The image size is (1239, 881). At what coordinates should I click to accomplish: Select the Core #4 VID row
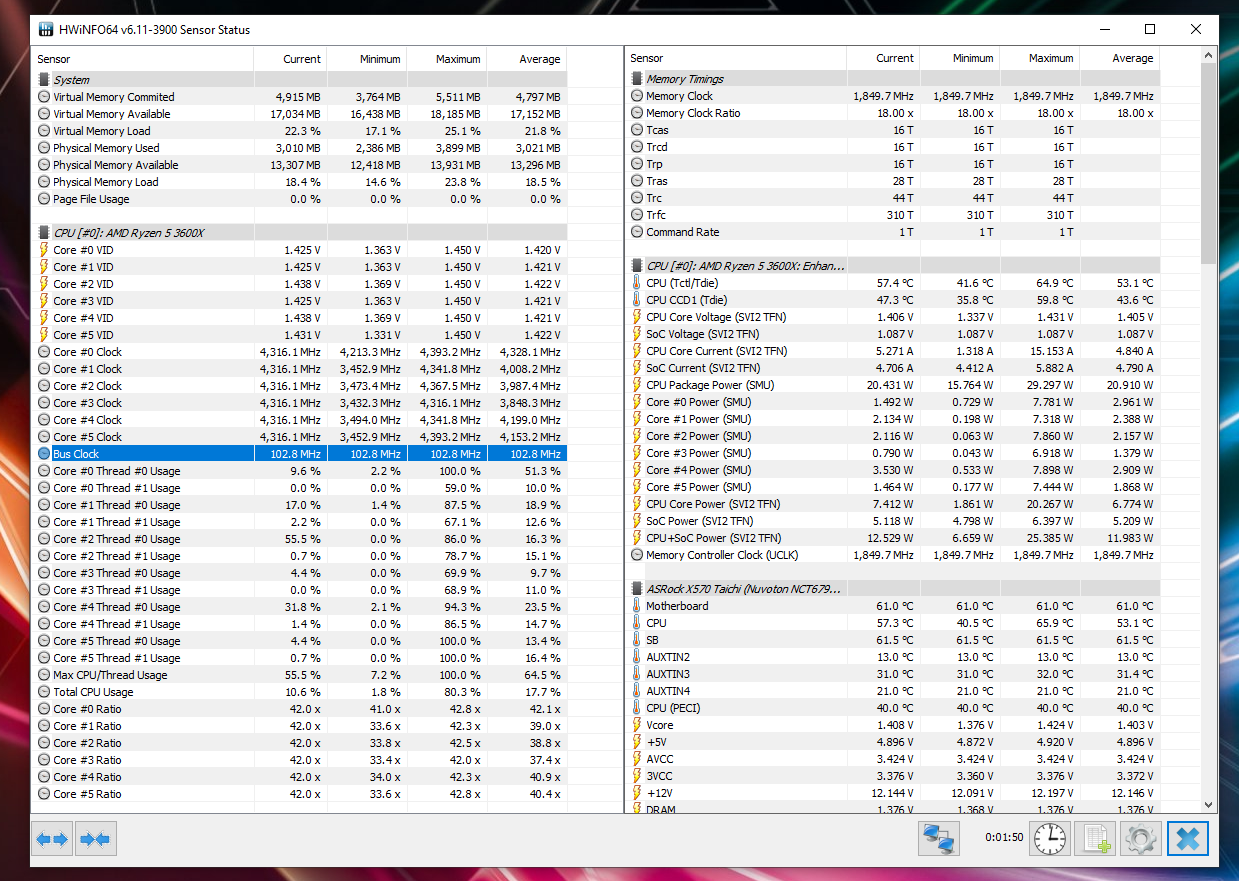pos(299,318)
